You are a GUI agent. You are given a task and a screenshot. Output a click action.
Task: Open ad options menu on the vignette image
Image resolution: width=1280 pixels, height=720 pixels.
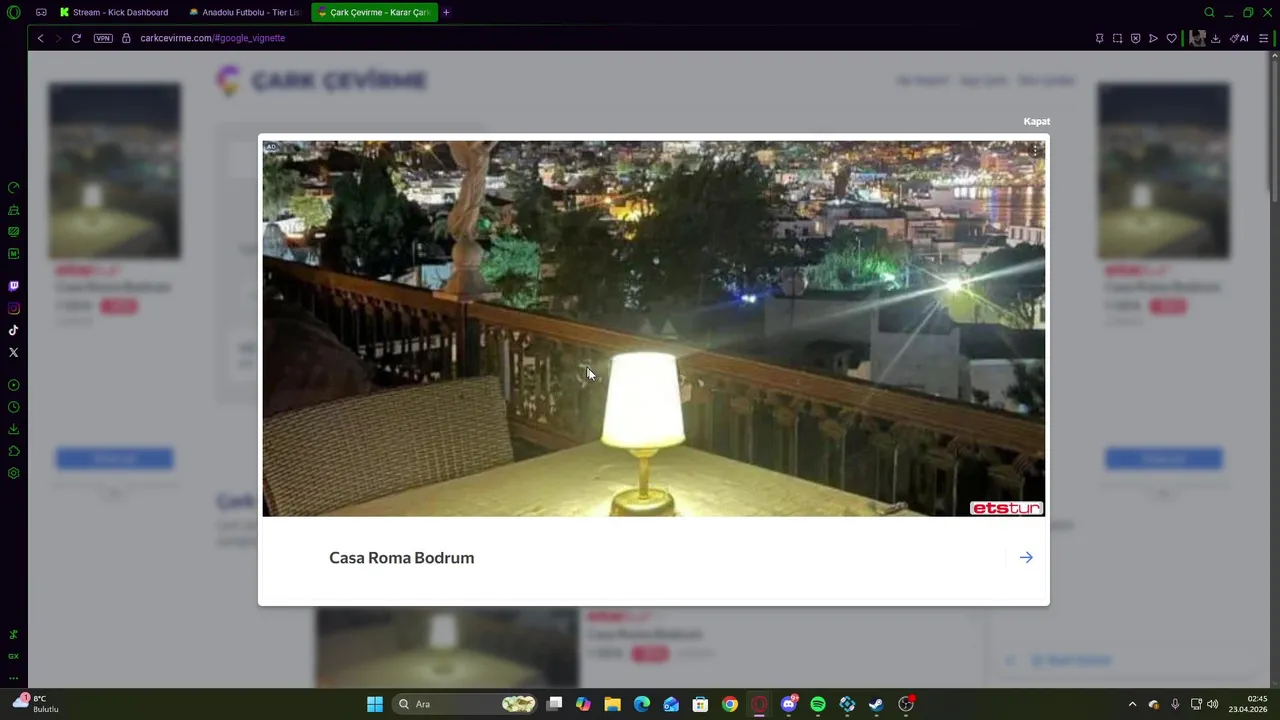pos(1035,151)
